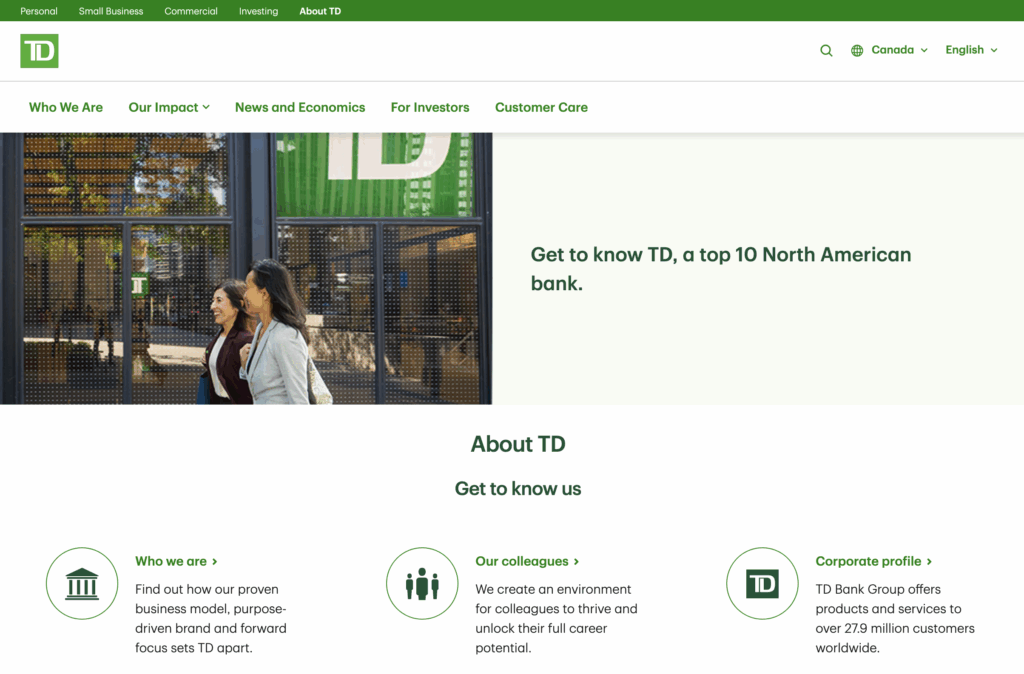Click the globe icon beside Canada
1024x674 pixels.
pos(857,50)
